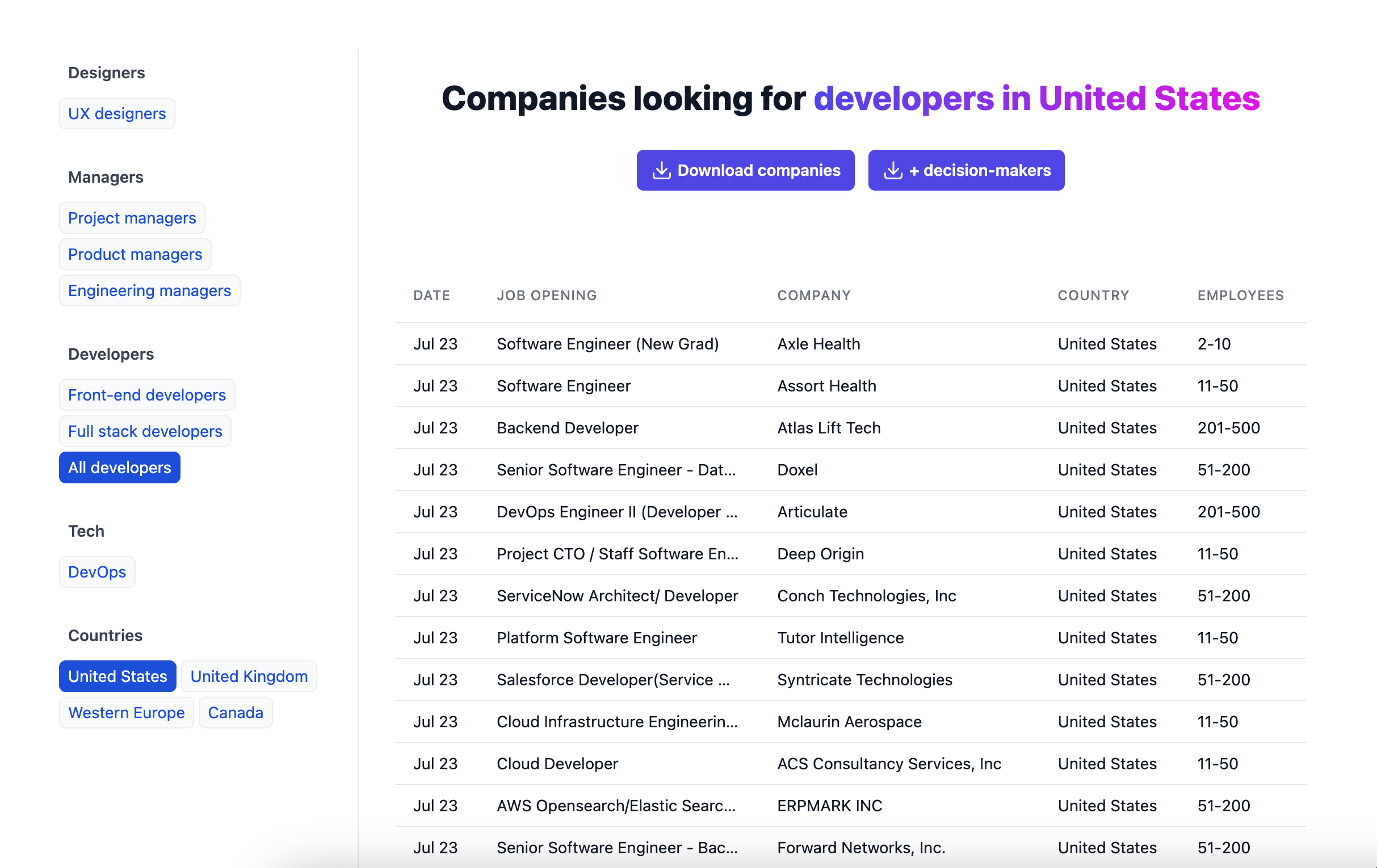Select the Project managers filter
The width and height of the screenshot is (1377, 868).
[132, 218]
